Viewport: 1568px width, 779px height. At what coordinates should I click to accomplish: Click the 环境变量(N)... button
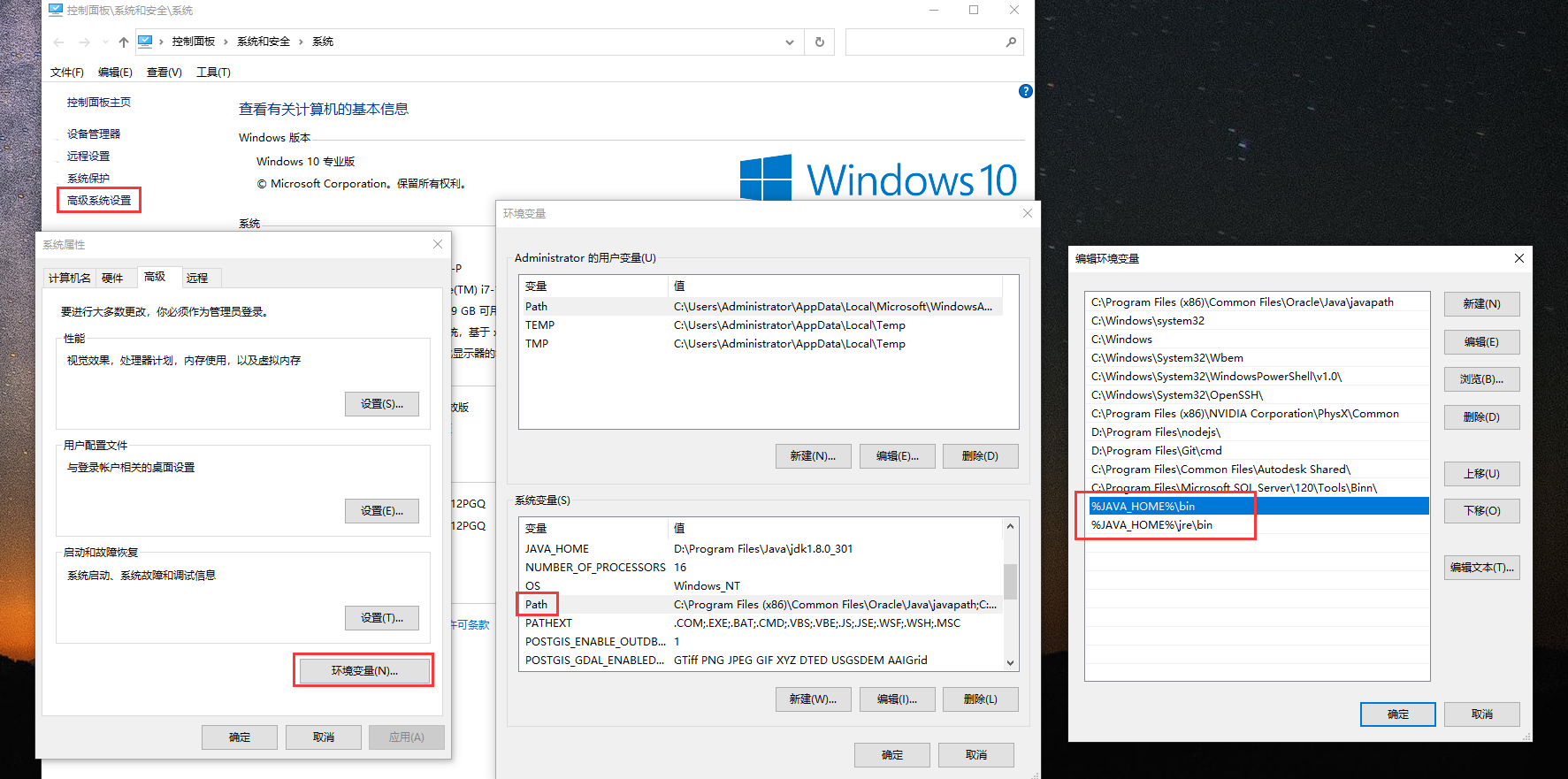point(364,671)
